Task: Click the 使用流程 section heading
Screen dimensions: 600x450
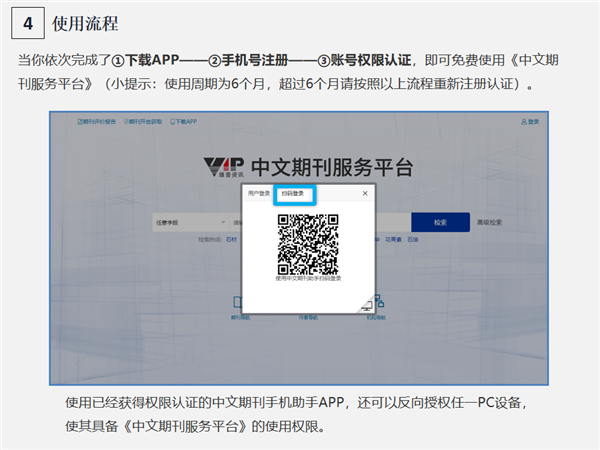Action: (x=85, y=23)
